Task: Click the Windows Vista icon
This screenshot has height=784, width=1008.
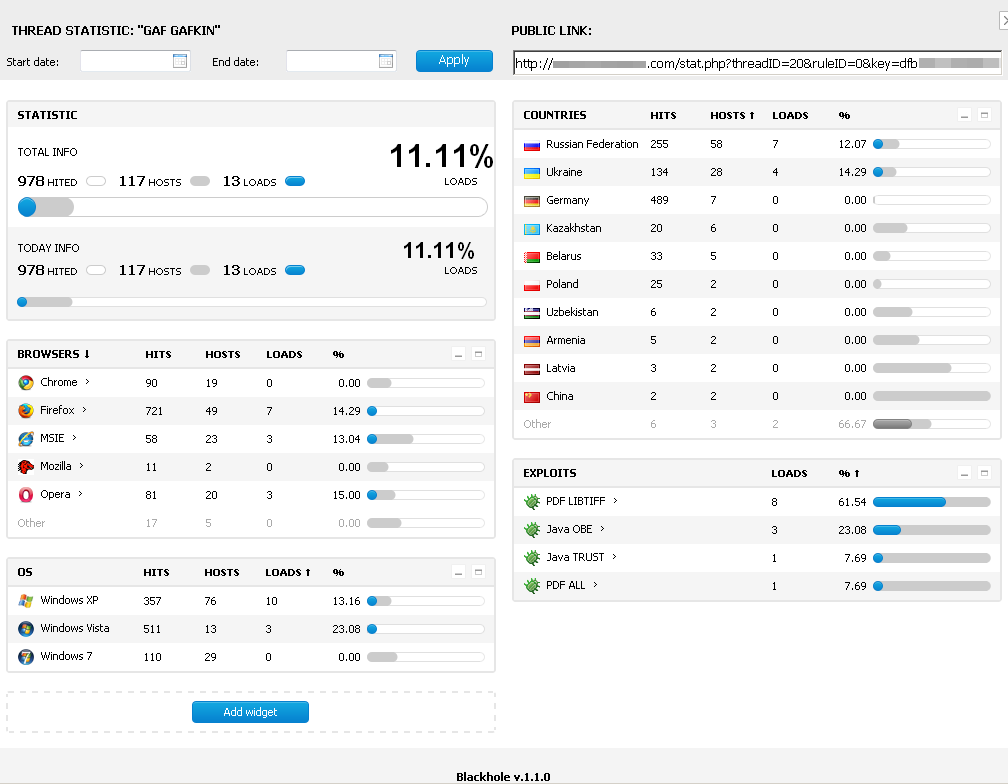Action: pos(26,628)
